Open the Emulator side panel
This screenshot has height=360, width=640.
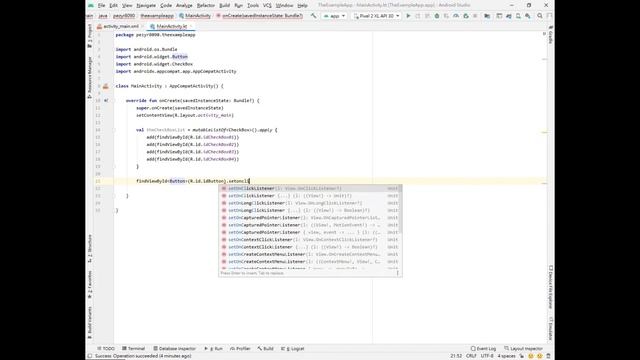(550, 329)
